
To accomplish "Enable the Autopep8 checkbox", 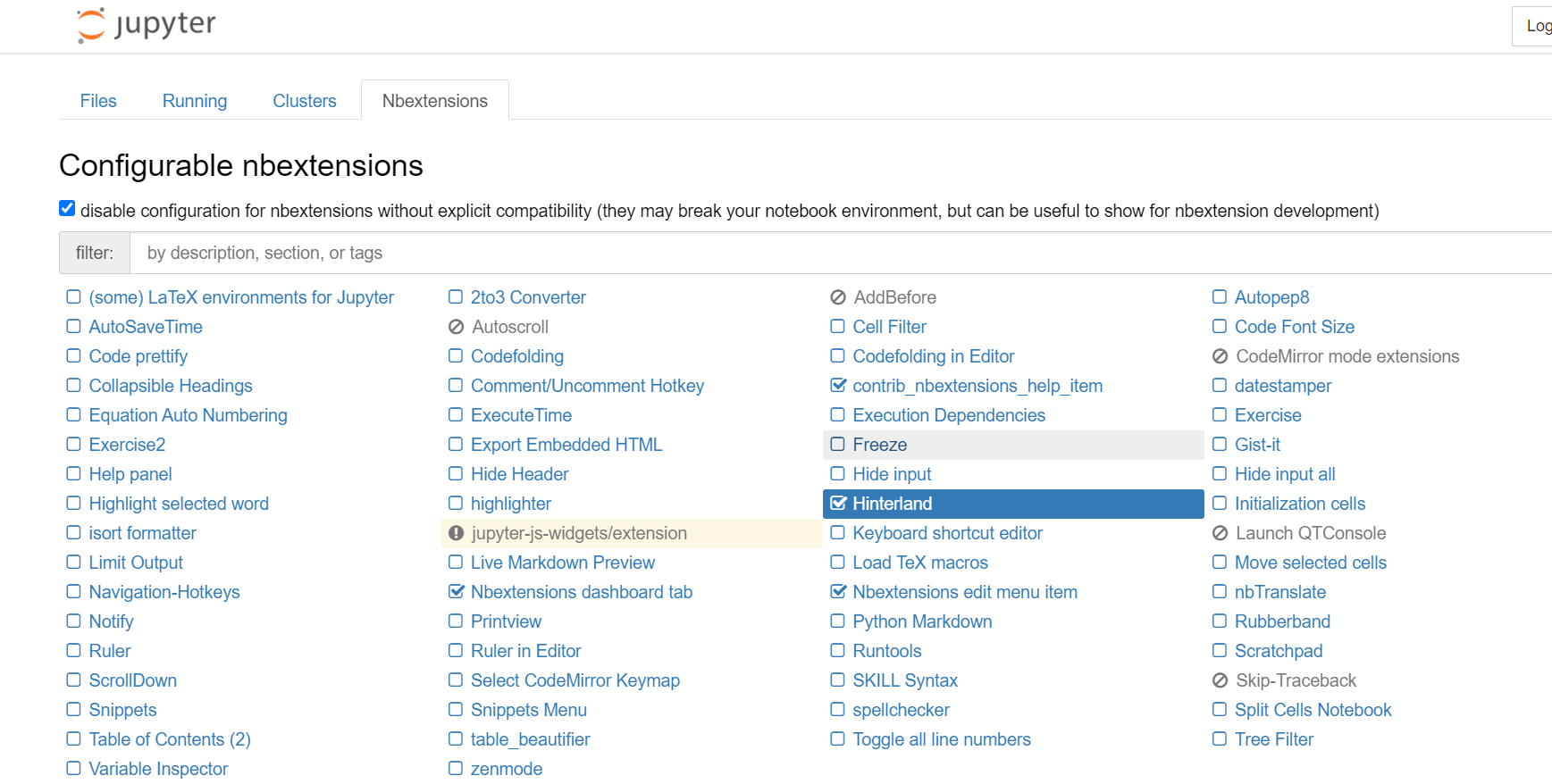I will click(x=1220, y=296).
